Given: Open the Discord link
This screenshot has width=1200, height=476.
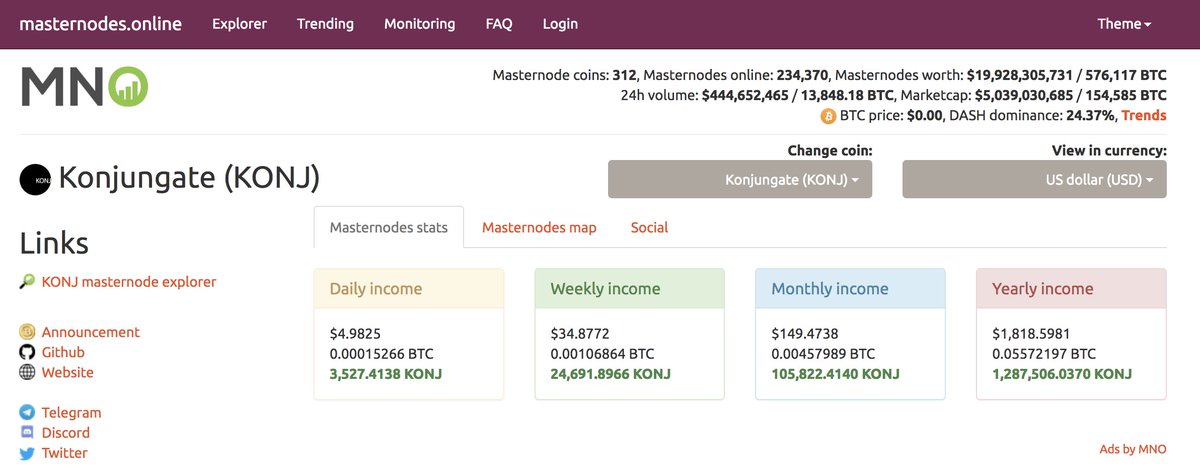Looking at the screenshot, I should 66,432.
